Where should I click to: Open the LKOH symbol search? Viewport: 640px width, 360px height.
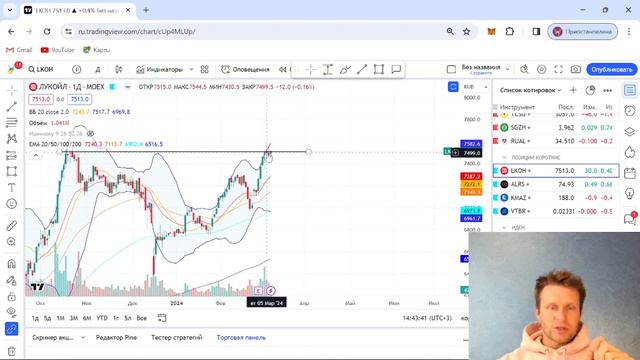pyautogui.click(x=41, y=69)
